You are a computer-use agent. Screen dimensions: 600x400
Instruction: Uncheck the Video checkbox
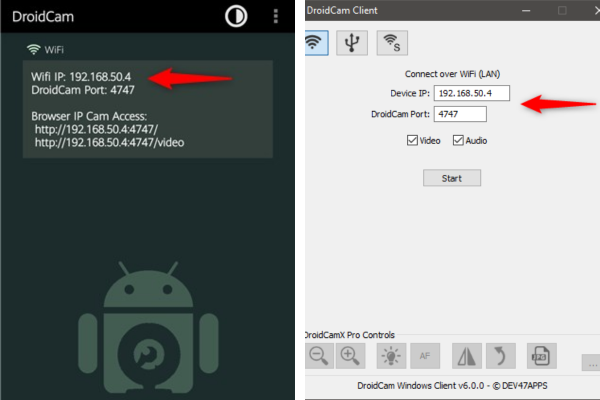[412, 140]
